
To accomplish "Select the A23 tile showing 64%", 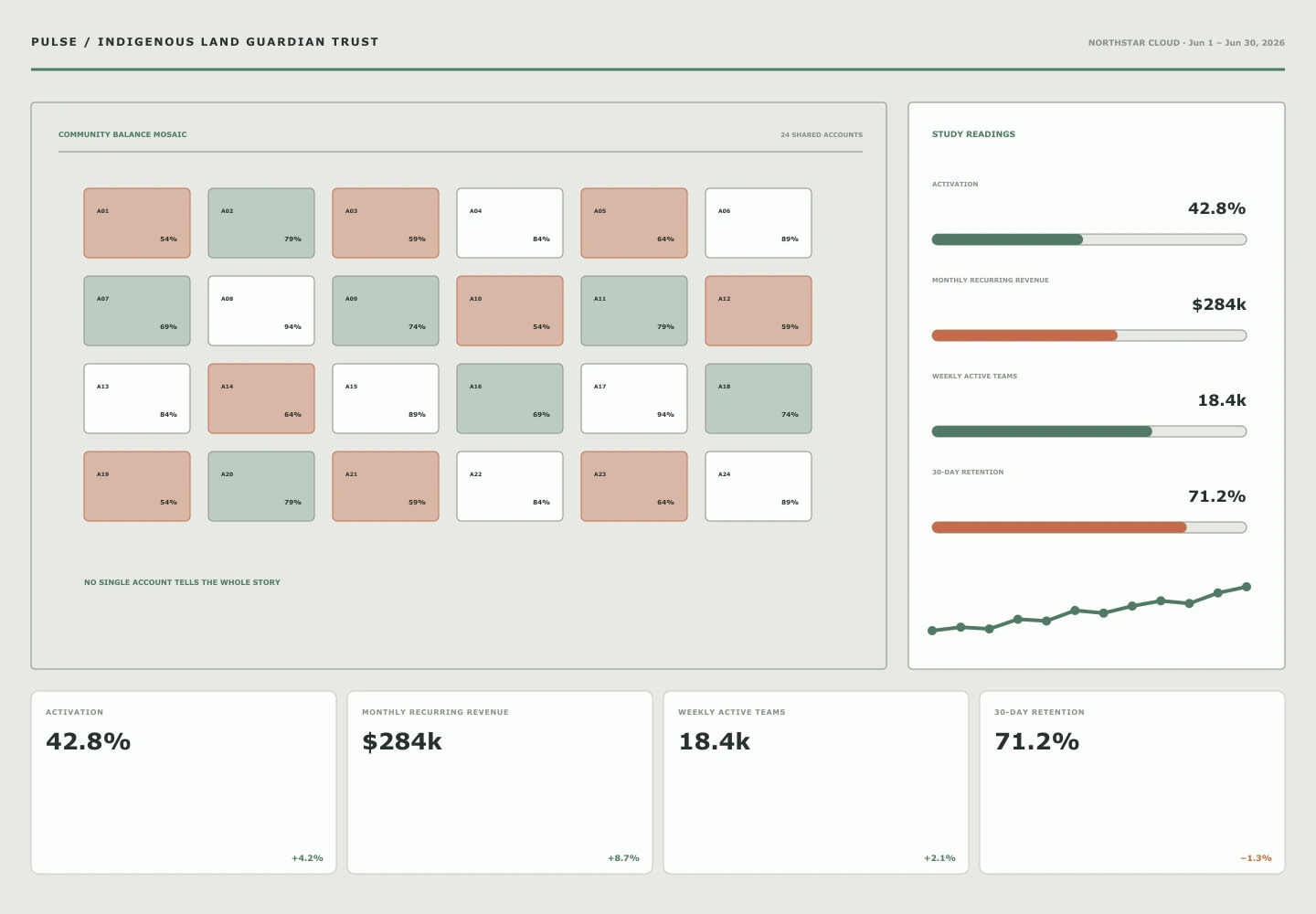I will tap(634, 486).
